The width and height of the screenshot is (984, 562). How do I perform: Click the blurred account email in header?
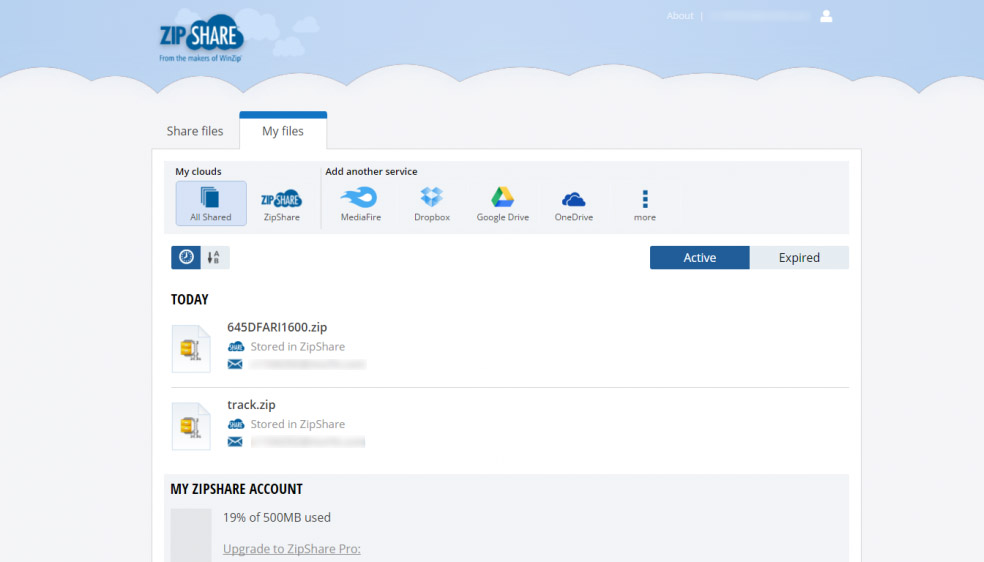760,16
